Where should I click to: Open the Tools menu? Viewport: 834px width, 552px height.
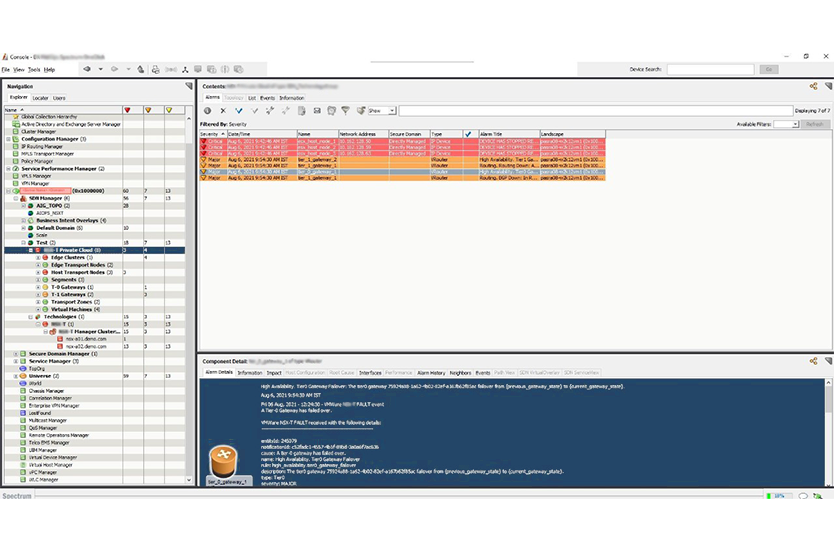tap(34, 70)
